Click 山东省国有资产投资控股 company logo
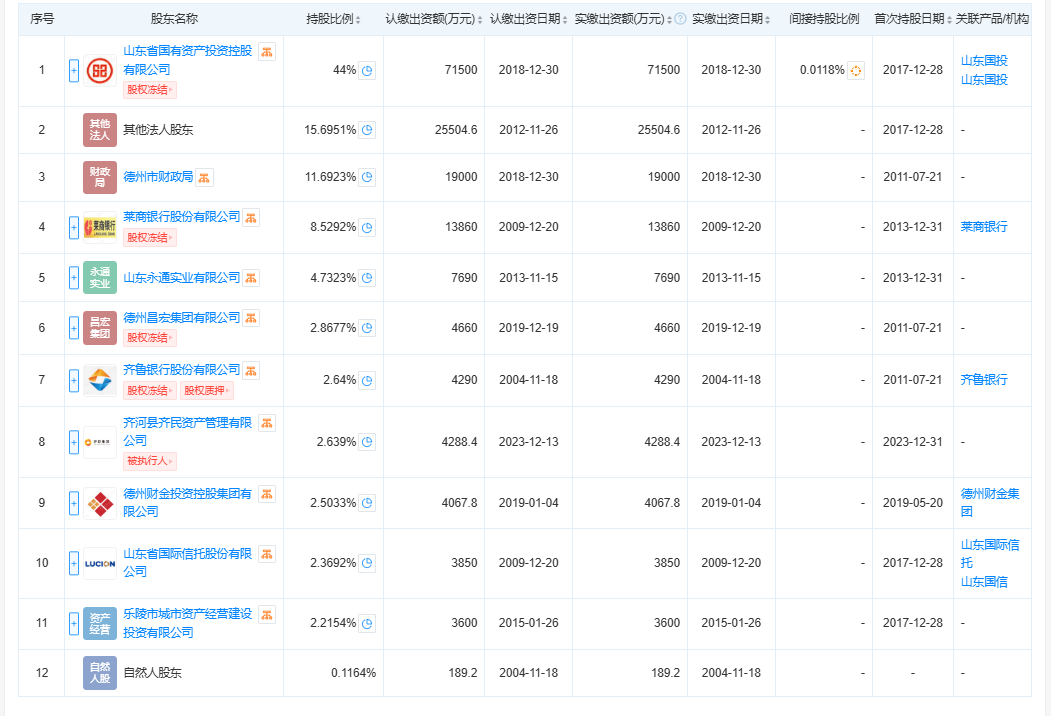 100,70
